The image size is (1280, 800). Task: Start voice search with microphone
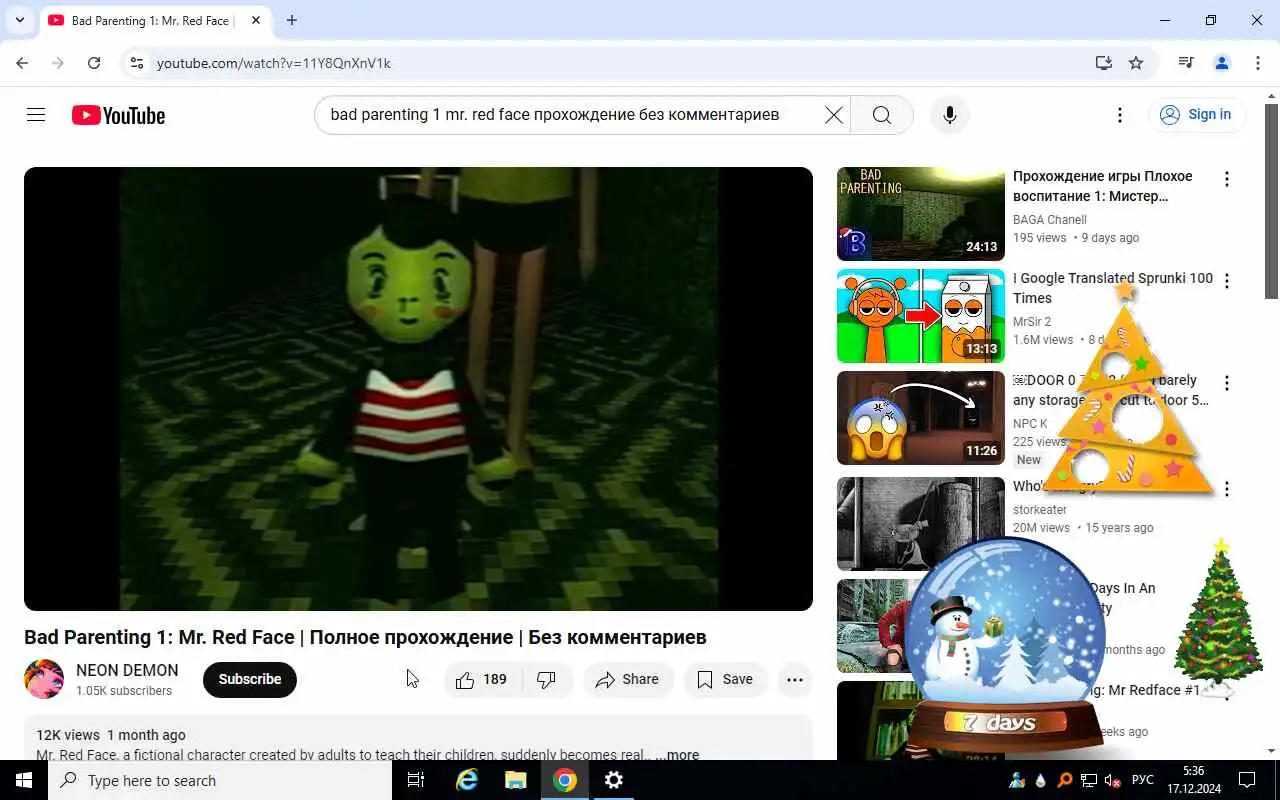(x=950, y=115)
